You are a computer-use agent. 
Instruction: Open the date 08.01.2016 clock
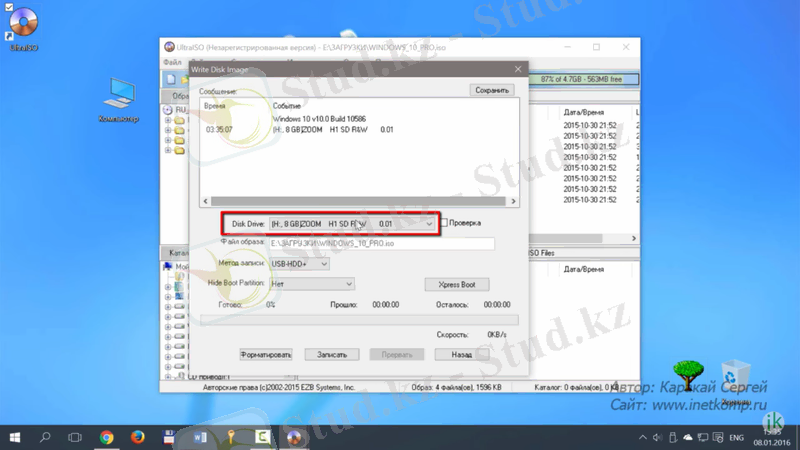click(771, 442)
